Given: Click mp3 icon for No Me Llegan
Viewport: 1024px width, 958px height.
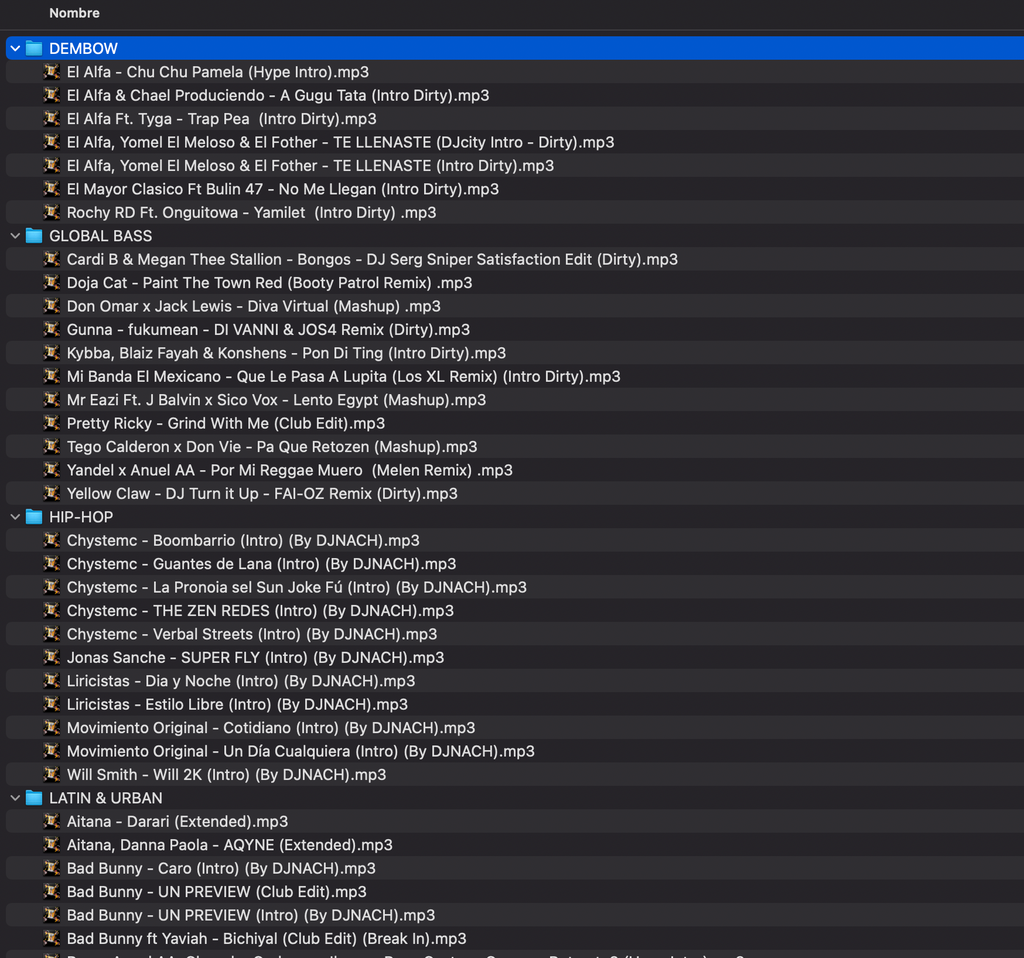Looking at the screenshot, I should (52, 189).
